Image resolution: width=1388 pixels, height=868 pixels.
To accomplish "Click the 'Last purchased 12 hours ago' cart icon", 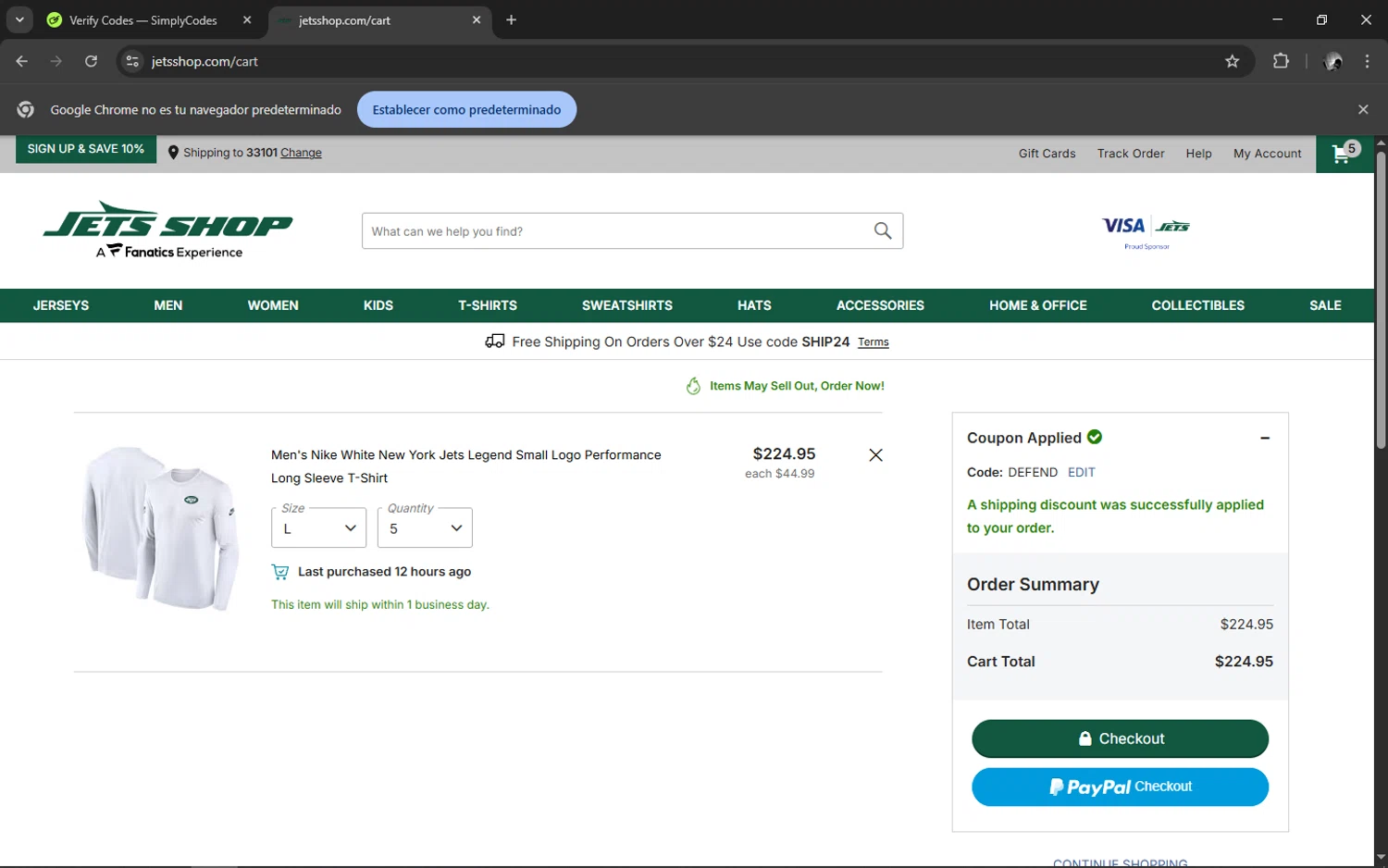I will (279, 572).
